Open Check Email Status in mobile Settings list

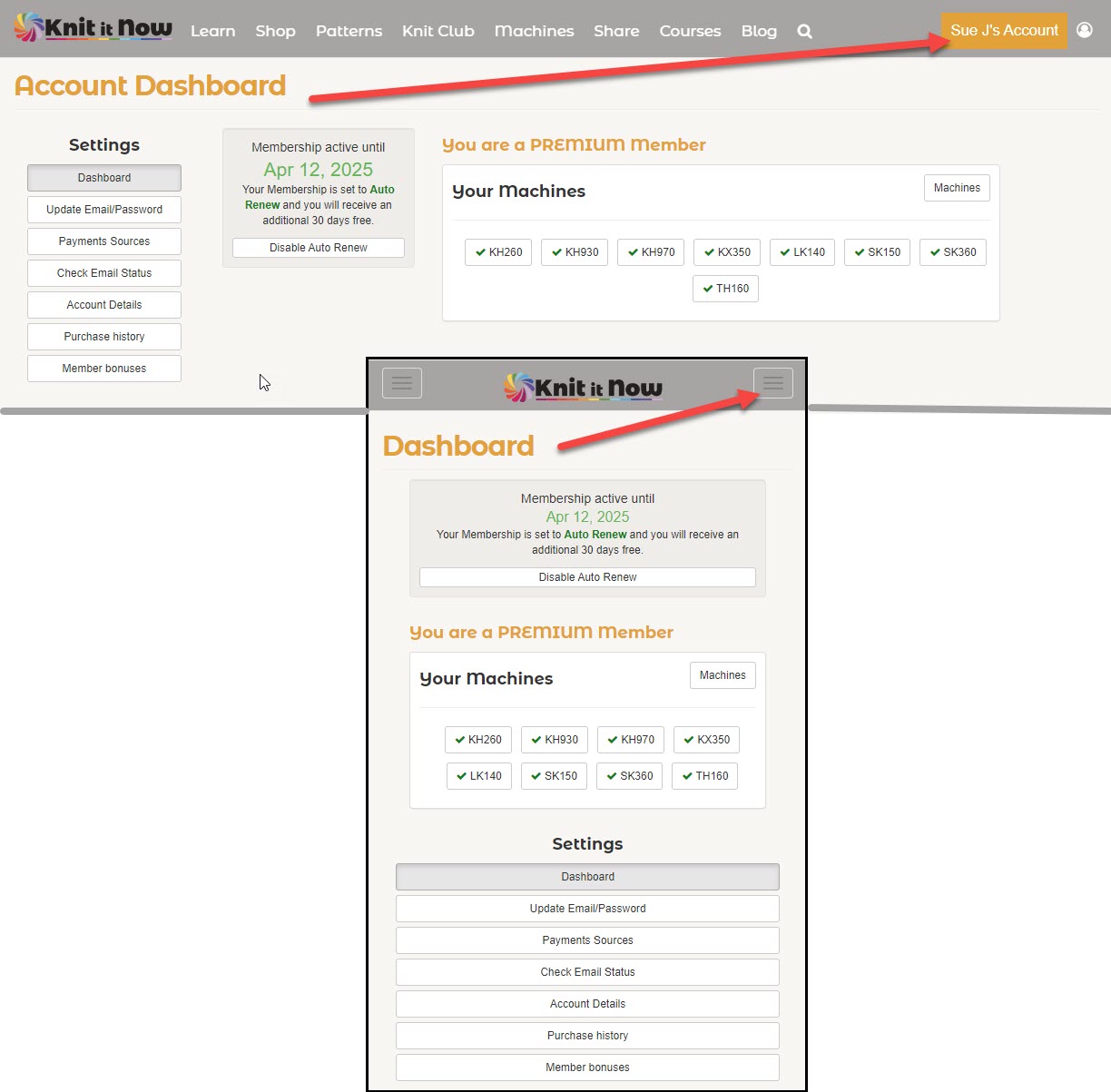587,972
